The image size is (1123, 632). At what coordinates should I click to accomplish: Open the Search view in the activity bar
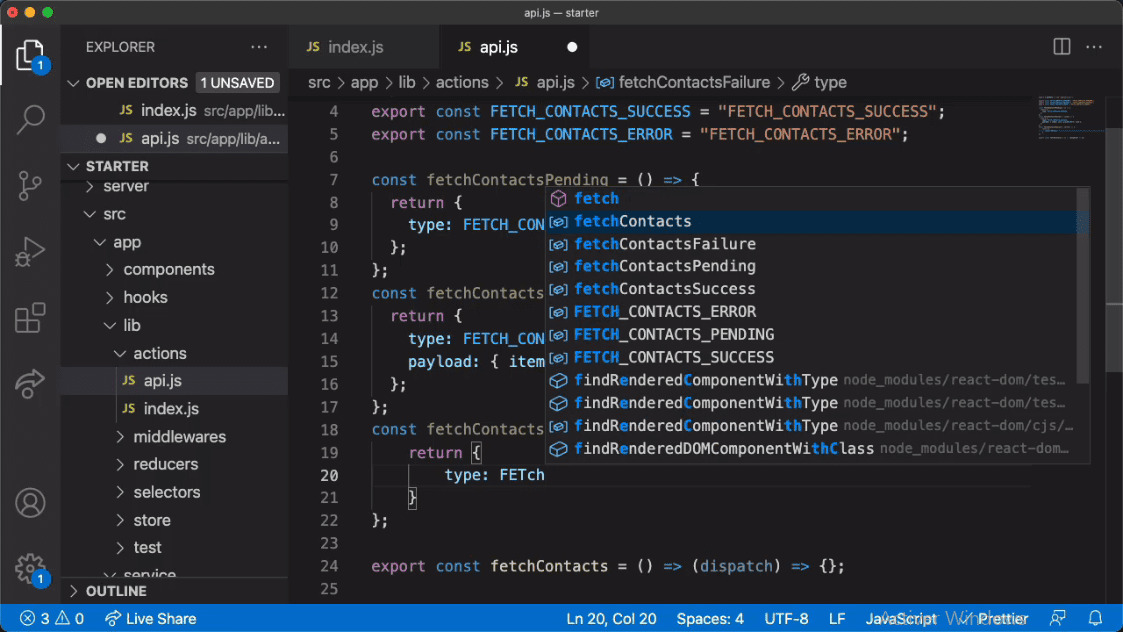(30, 118)
